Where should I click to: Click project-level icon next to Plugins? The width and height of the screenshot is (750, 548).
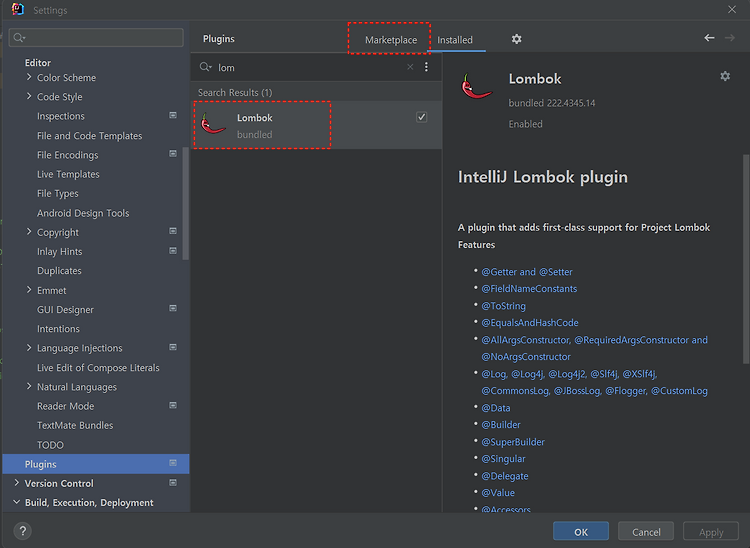(173, 463)
